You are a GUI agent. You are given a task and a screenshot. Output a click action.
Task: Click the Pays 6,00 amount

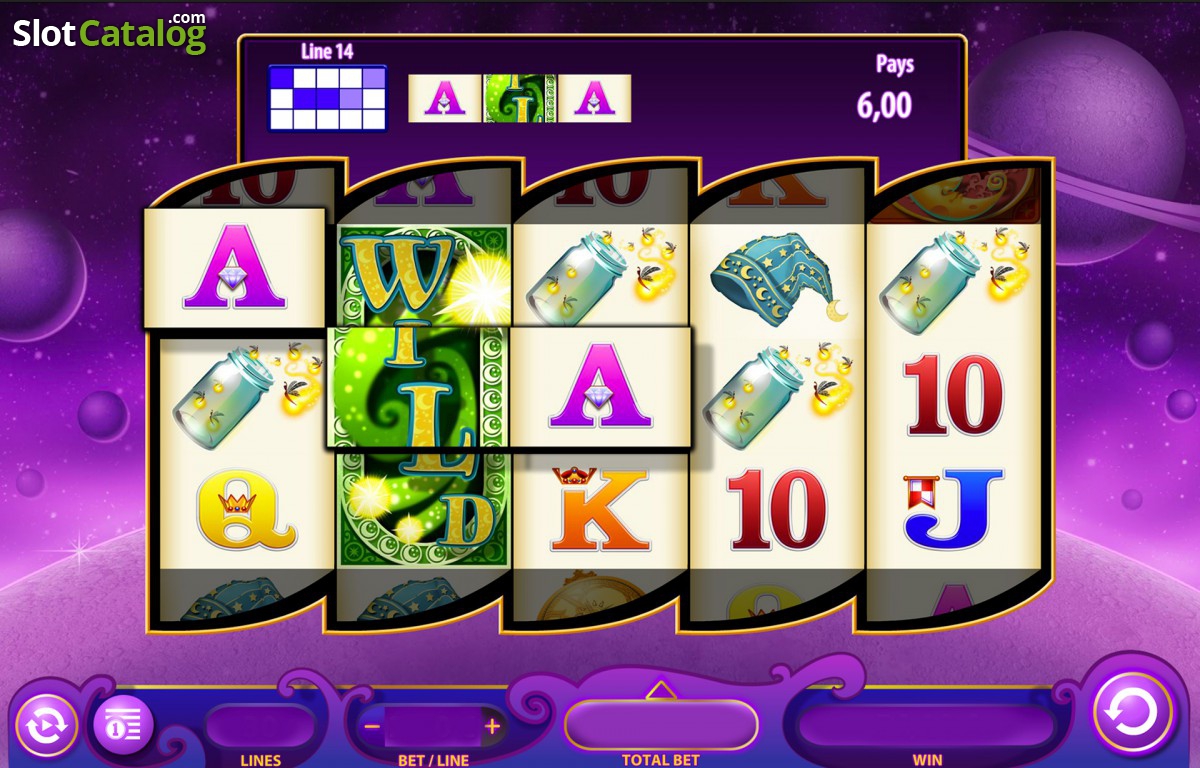(884, 103)
